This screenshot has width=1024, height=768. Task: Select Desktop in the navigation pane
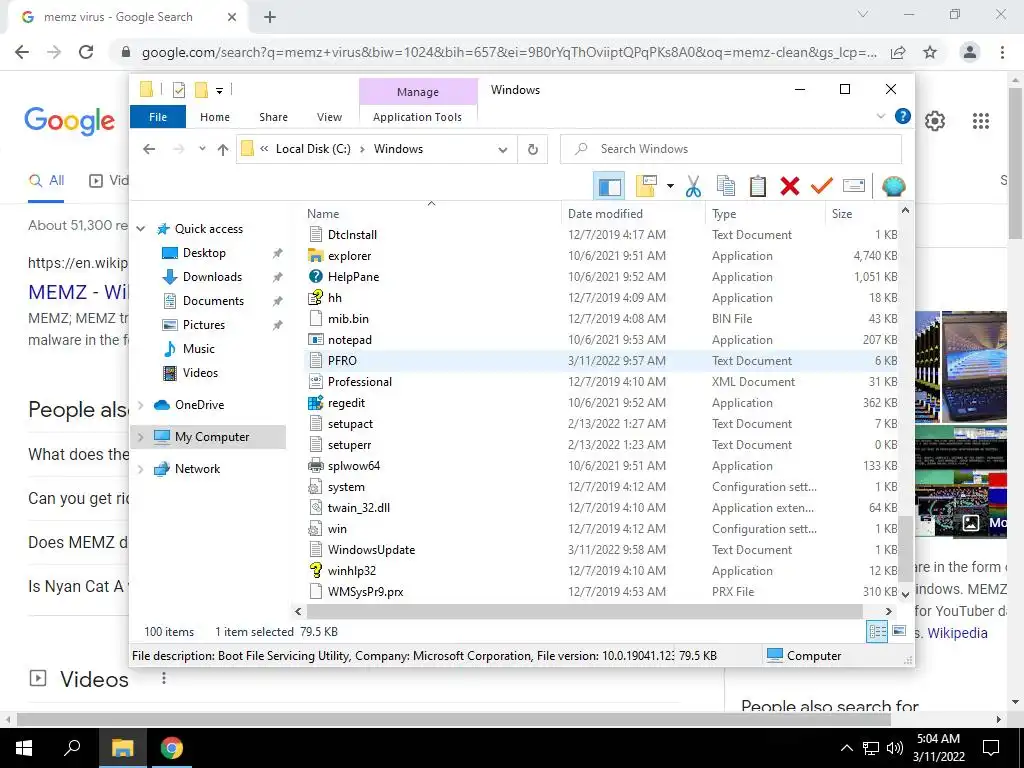[x=204, y=253]
